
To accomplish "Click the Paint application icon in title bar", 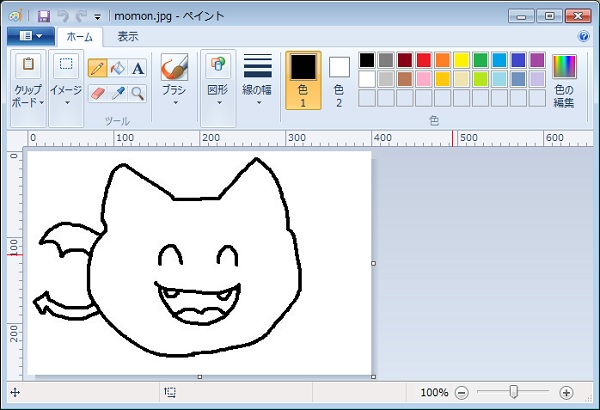I will click(15, 16).
